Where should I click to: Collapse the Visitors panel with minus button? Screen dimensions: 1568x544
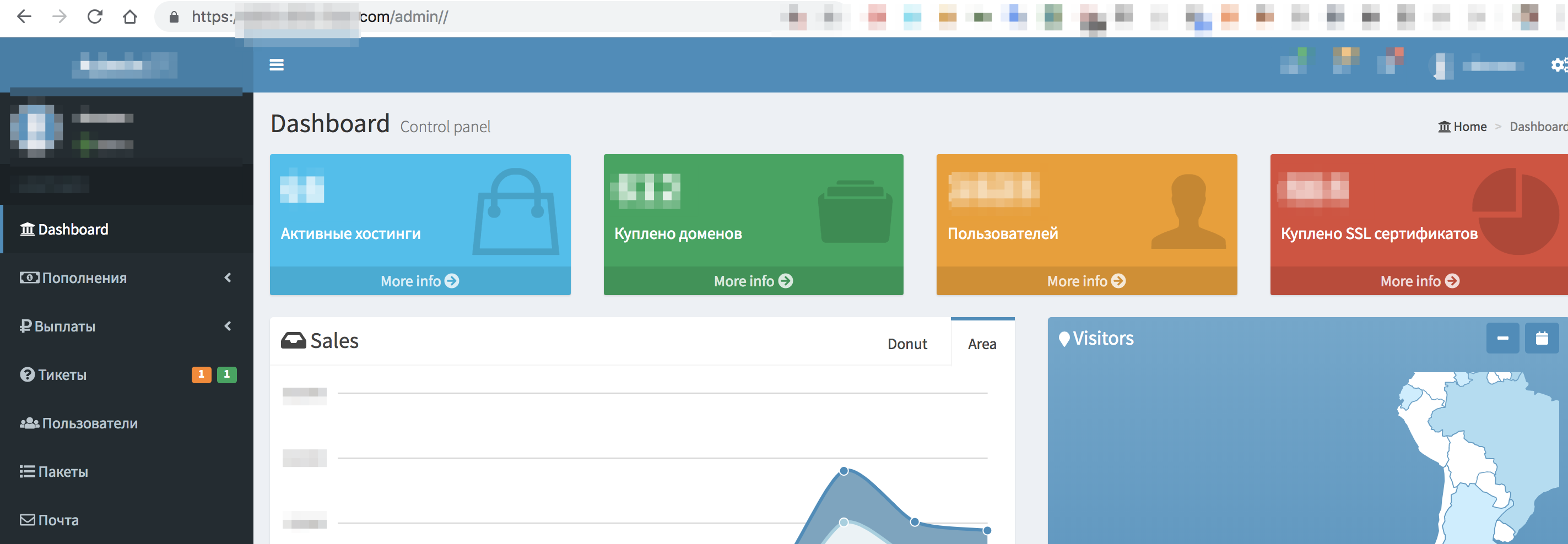click(x=1503, y=338)
